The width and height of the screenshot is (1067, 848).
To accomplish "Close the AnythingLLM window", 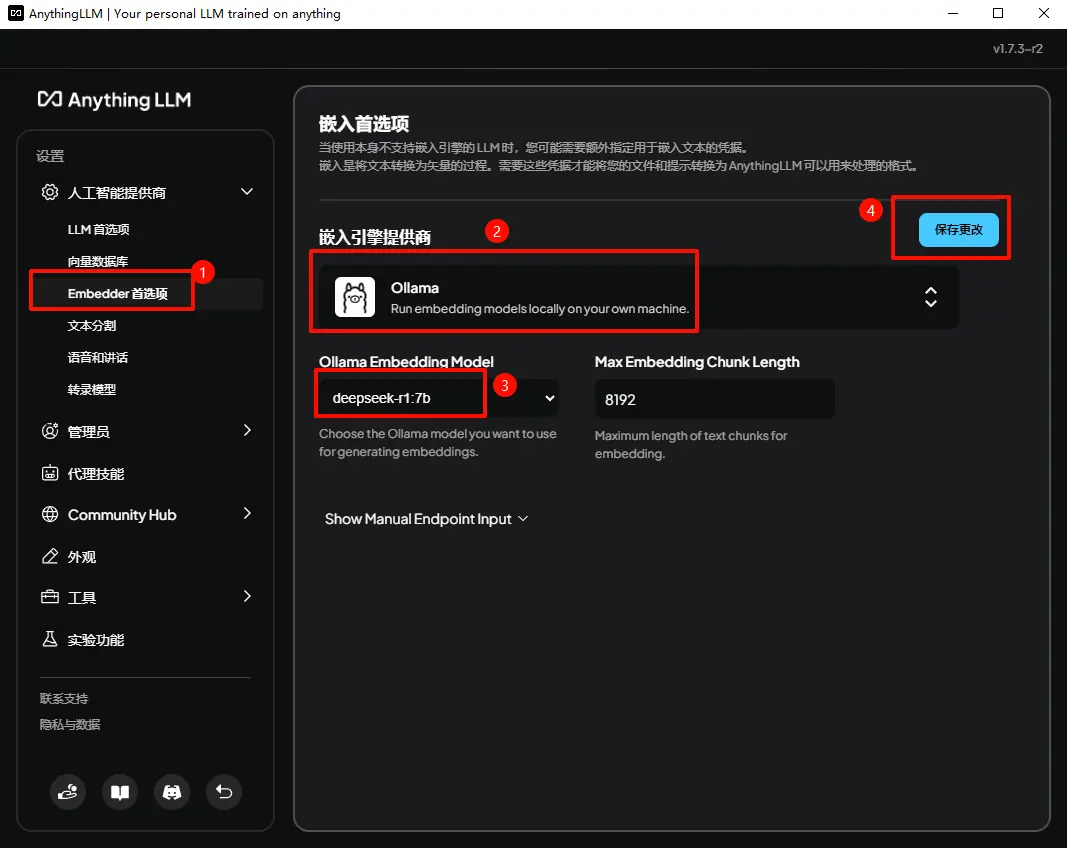I will pyautogui.click(x=1043, y=14).
